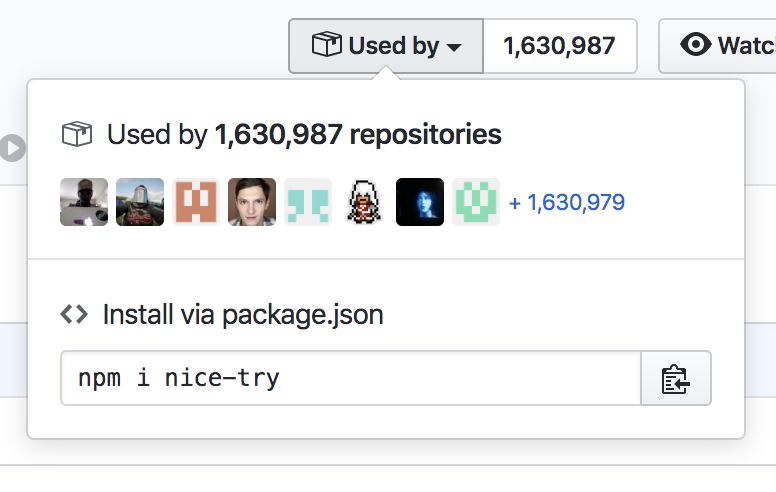
Task: Open the dark blue glowing face avatar
Action: [420, 202]
